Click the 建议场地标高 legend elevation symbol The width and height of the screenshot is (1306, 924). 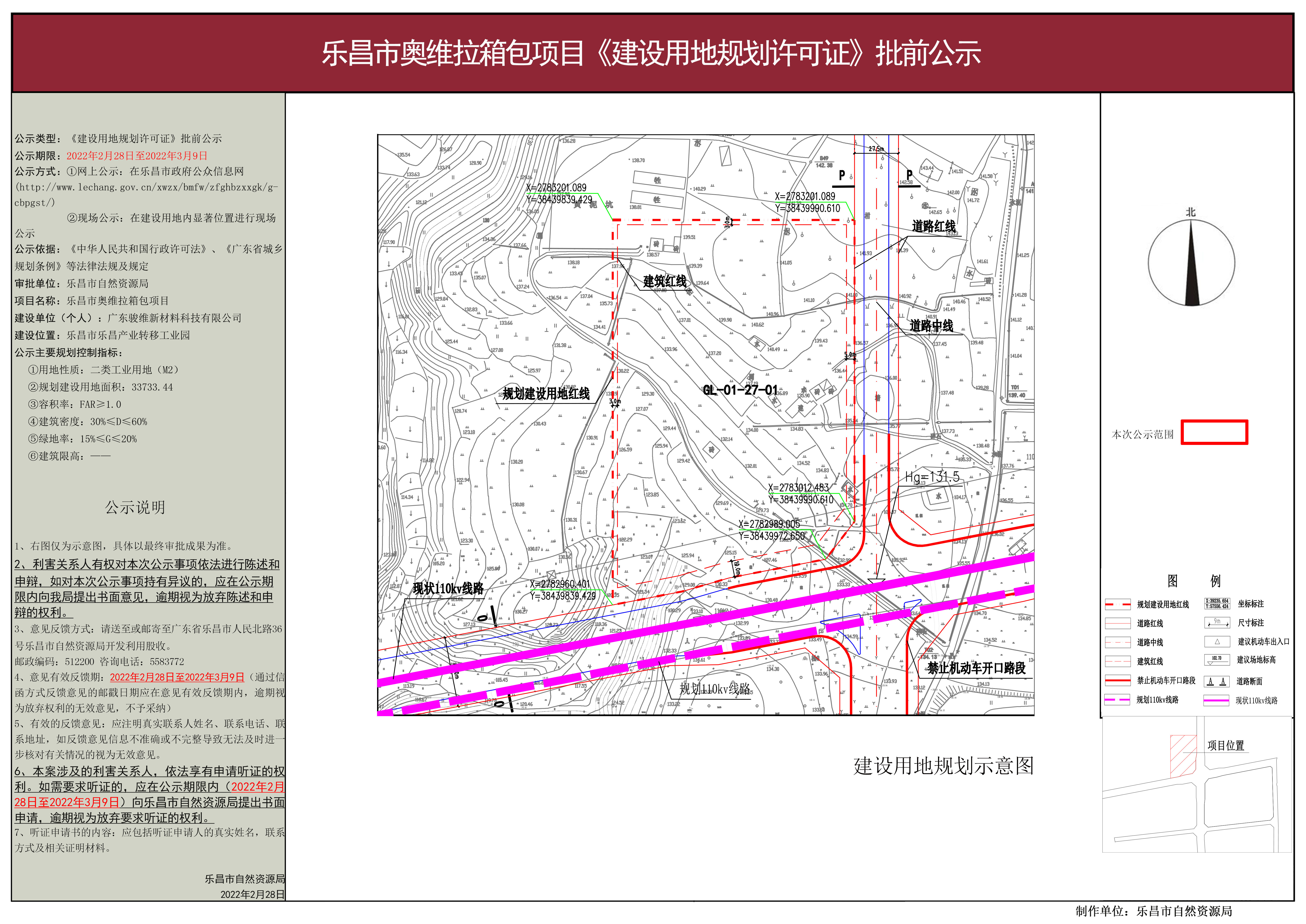[1217, 660]
